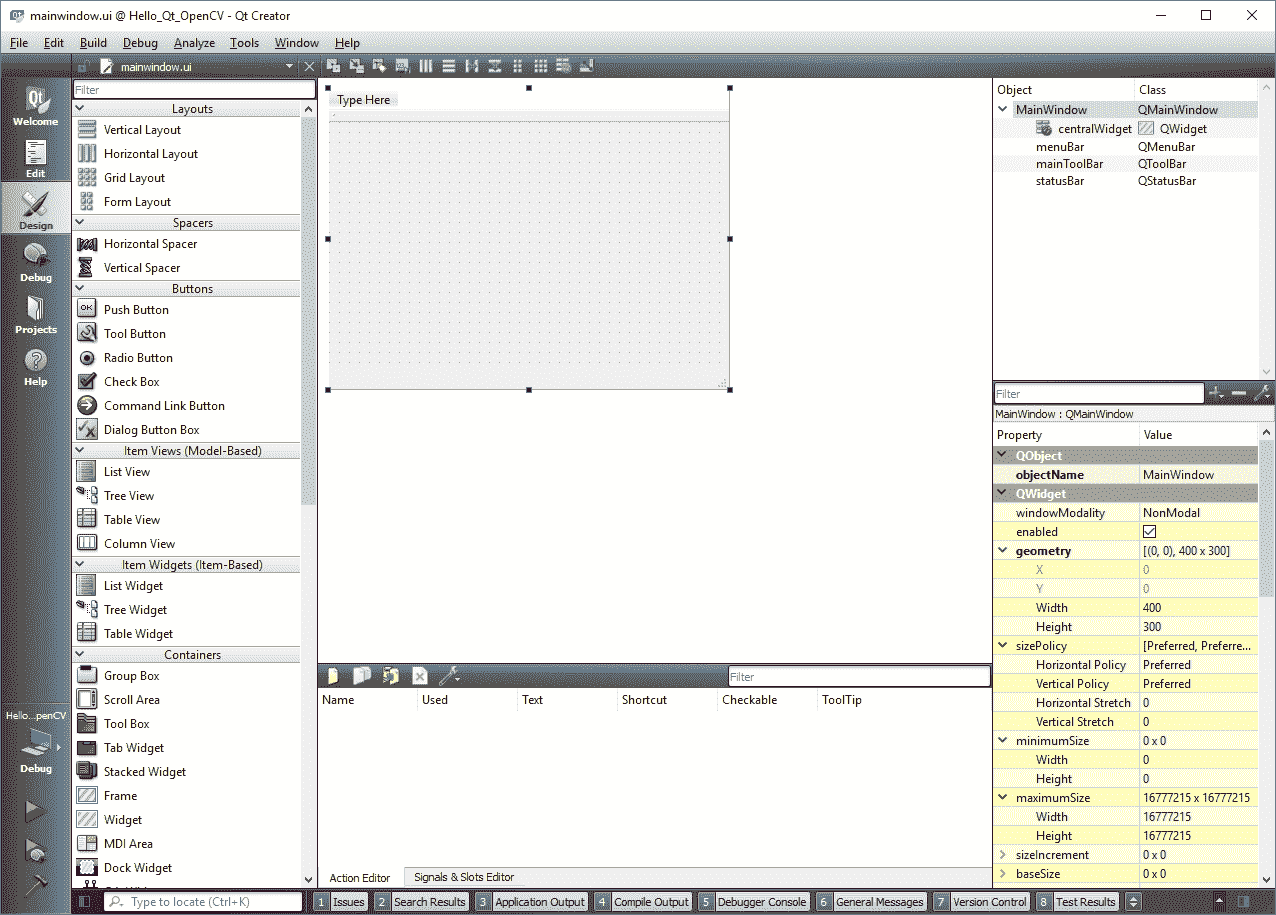Switch to Signals & Slots Editor tab
The height and width of the screenshot is (915, 1276).
pos(463,877)
